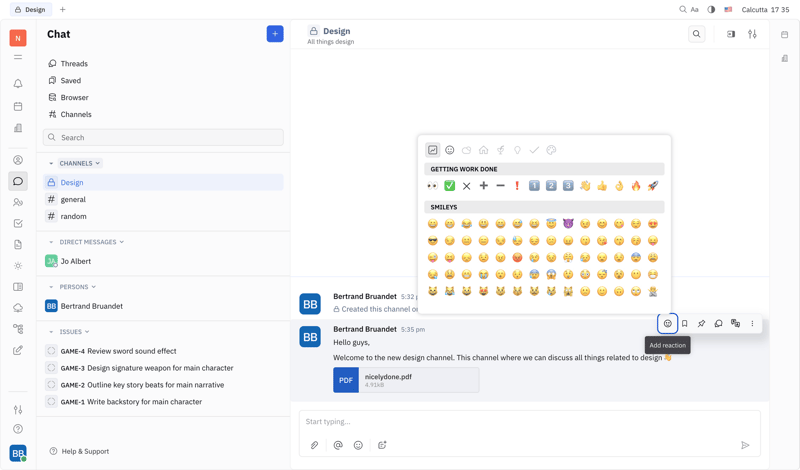Pick the heart-eyes smiley

(x=653, y=224)
